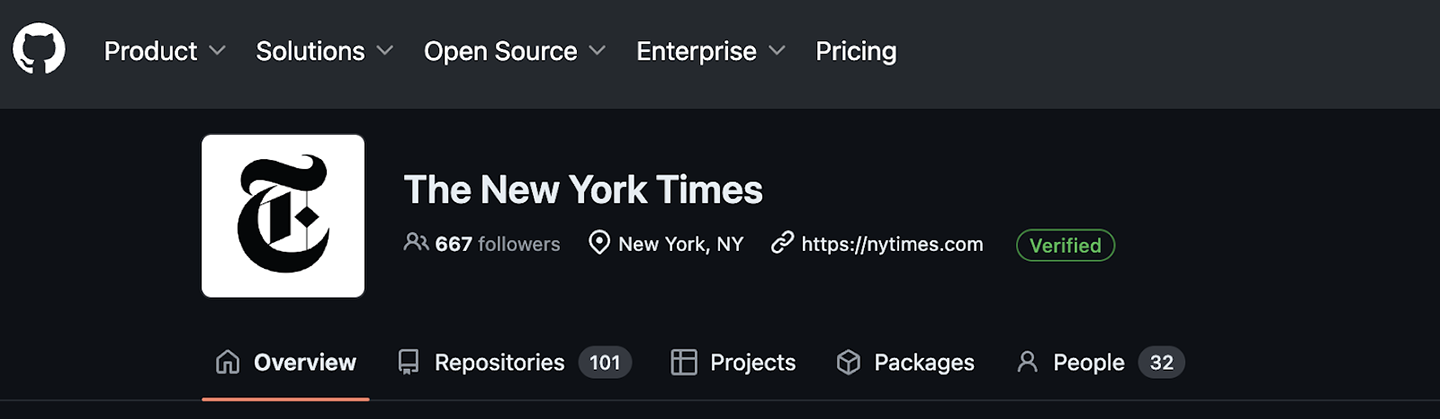Expand the Enterprise dropdown chevron
This screenshot has width=1440, height=419.
777,51
